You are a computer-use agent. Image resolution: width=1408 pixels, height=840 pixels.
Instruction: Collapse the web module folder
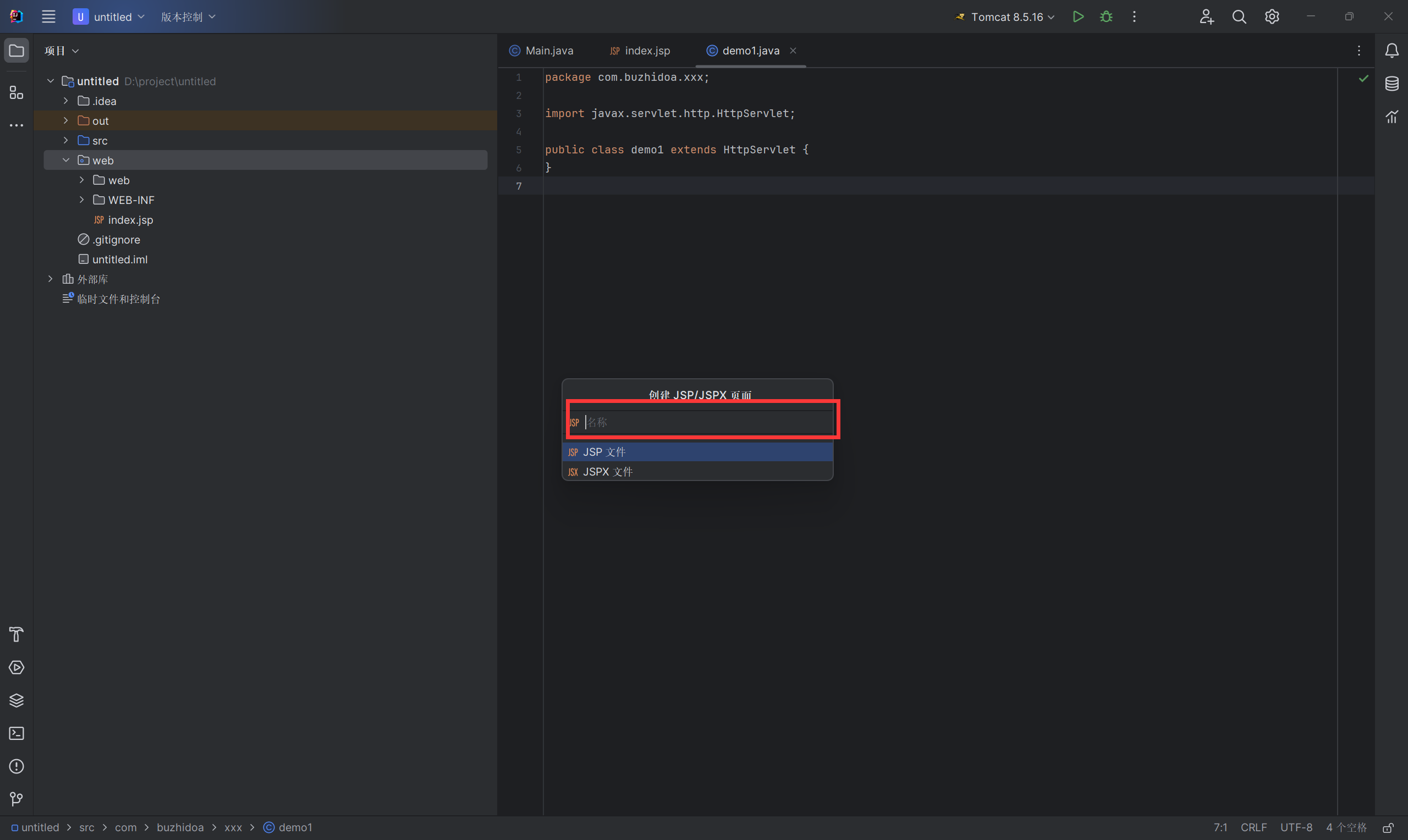point(65,160)
